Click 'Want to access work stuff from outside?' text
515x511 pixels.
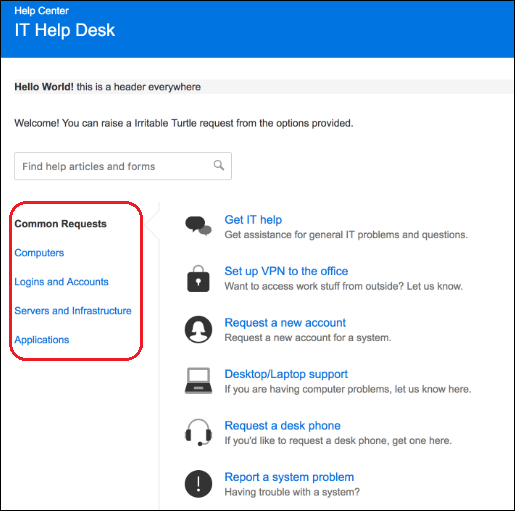[344, 286]
